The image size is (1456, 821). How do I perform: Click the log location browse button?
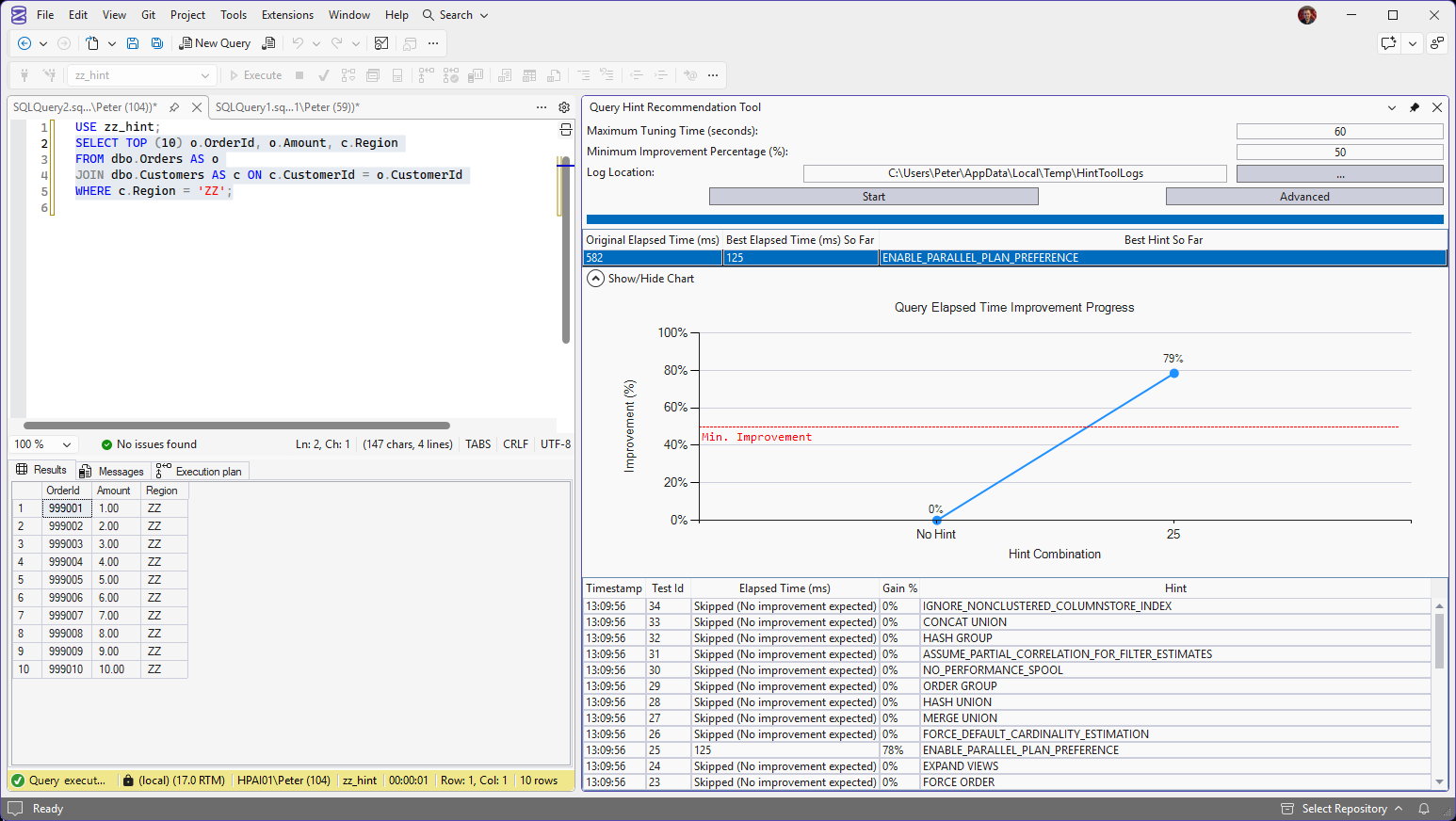click(x=1339, y=174)
